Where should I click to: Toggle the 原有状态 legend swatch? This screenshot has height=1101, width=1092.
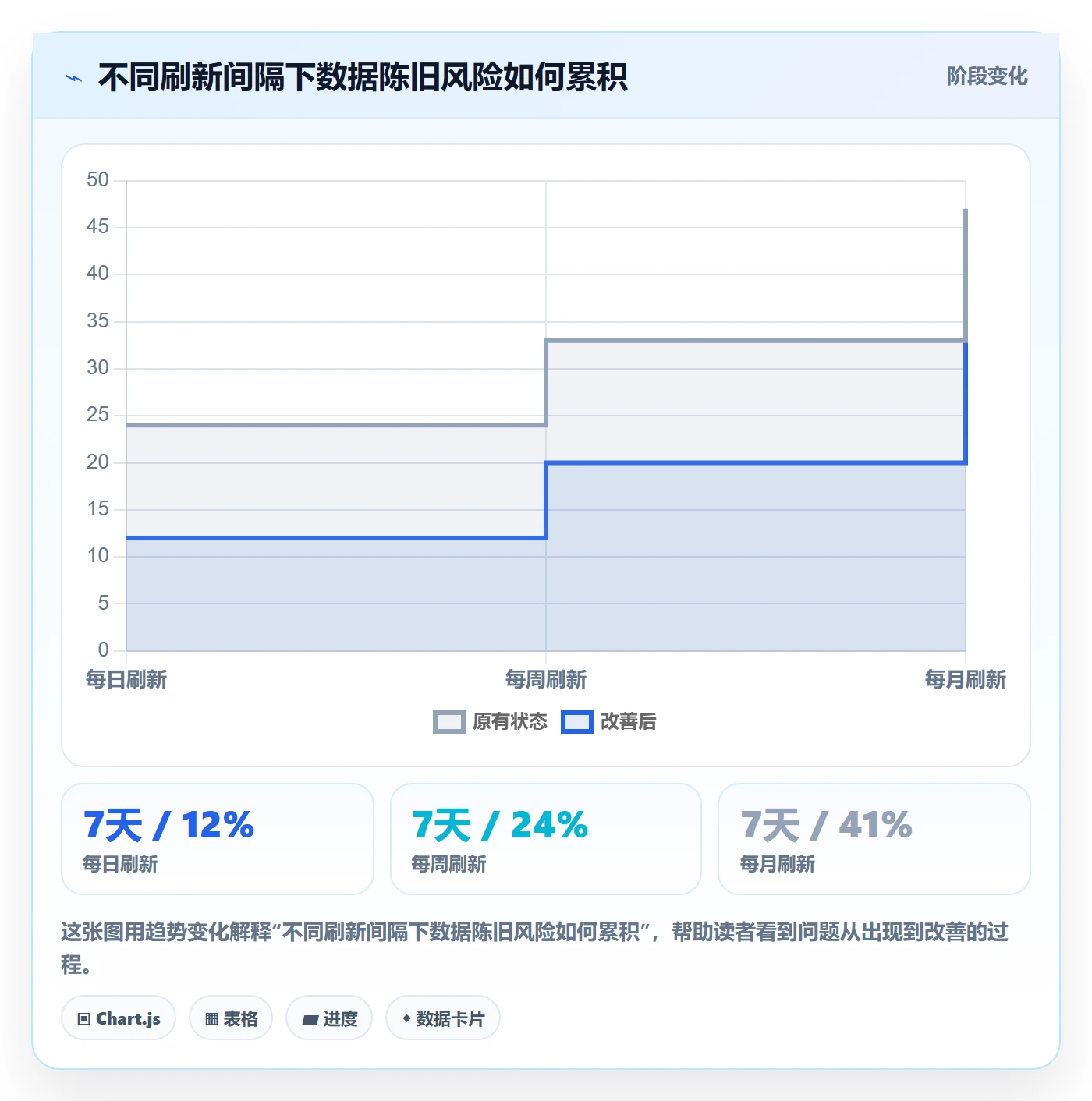coord(448,722)
